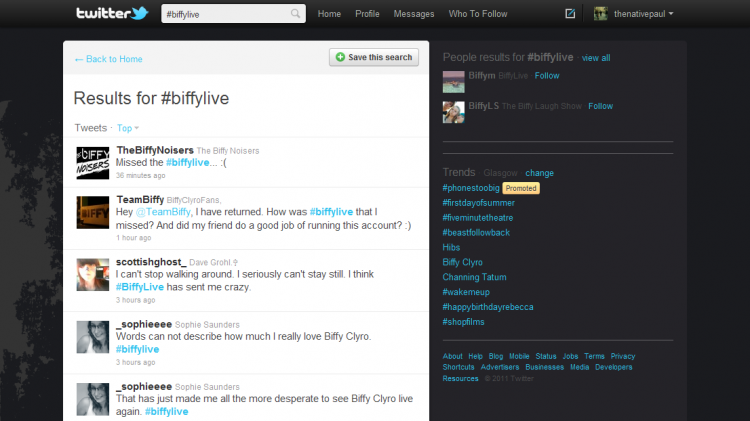
Task: Click '36 minutes ago' timestamp
Action: [141, 176]
